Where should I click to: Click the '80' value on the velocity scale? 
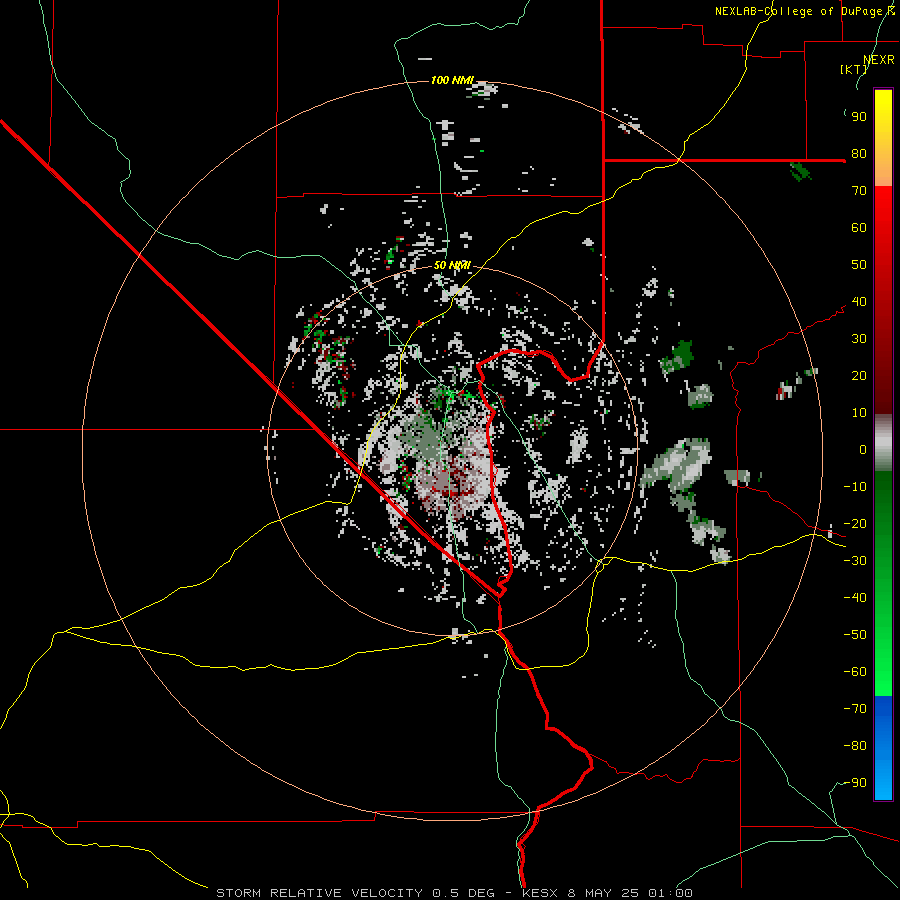point(859,154)
